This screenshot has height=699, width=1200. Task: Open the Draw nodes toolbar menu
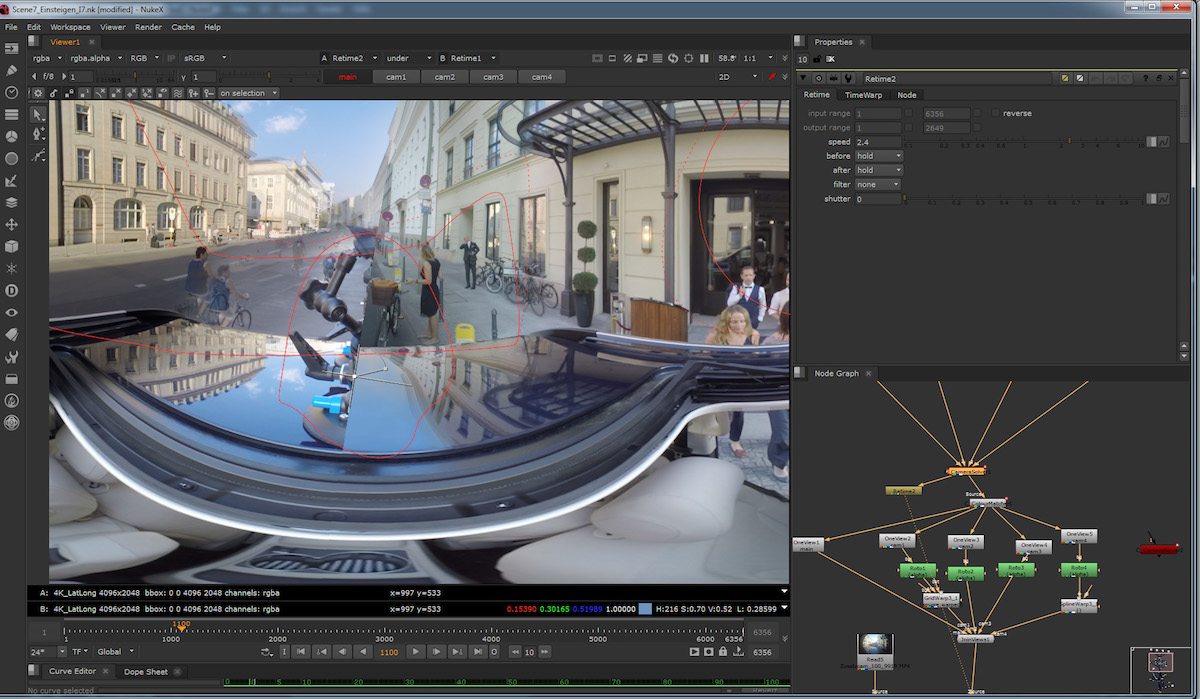[x=11, y=70]
